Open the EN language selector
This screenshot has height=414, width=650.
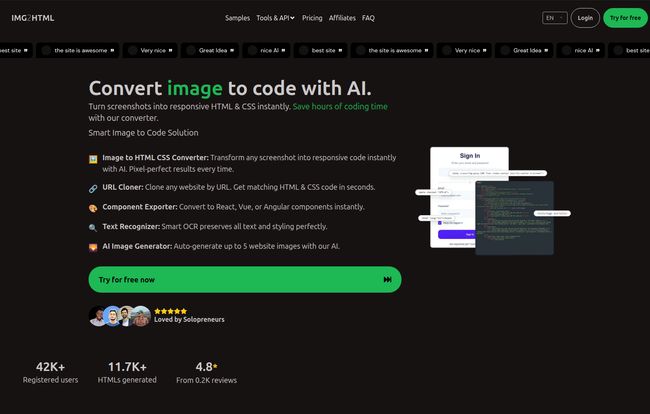pyautogui.click(x=555, y=18)
